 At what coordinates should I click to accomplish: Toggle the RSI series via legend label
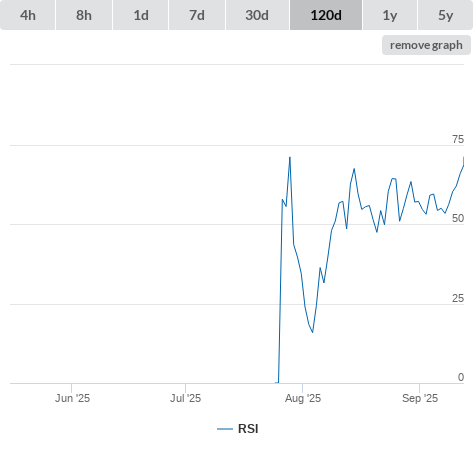click(248, 429)
